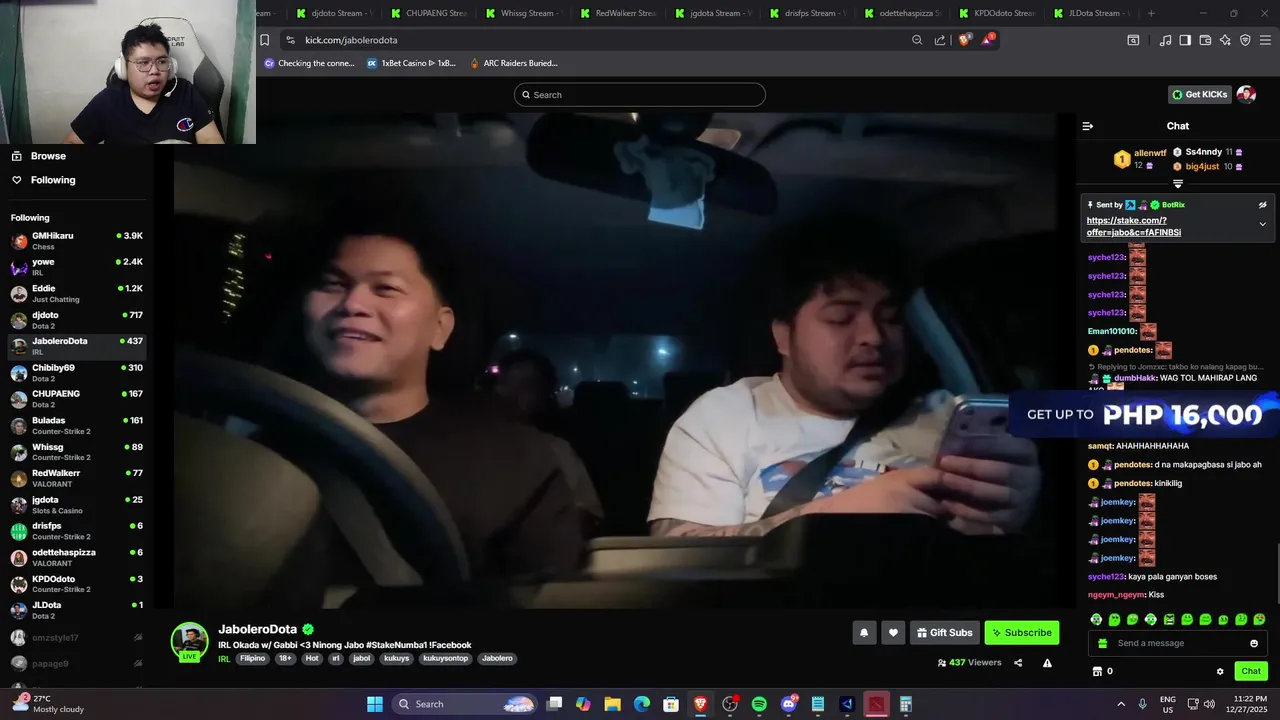Open Spotify from the taskbar
Image resolution: width=1280 pixels, height=720 pixels.
click(x=759, y=704)
